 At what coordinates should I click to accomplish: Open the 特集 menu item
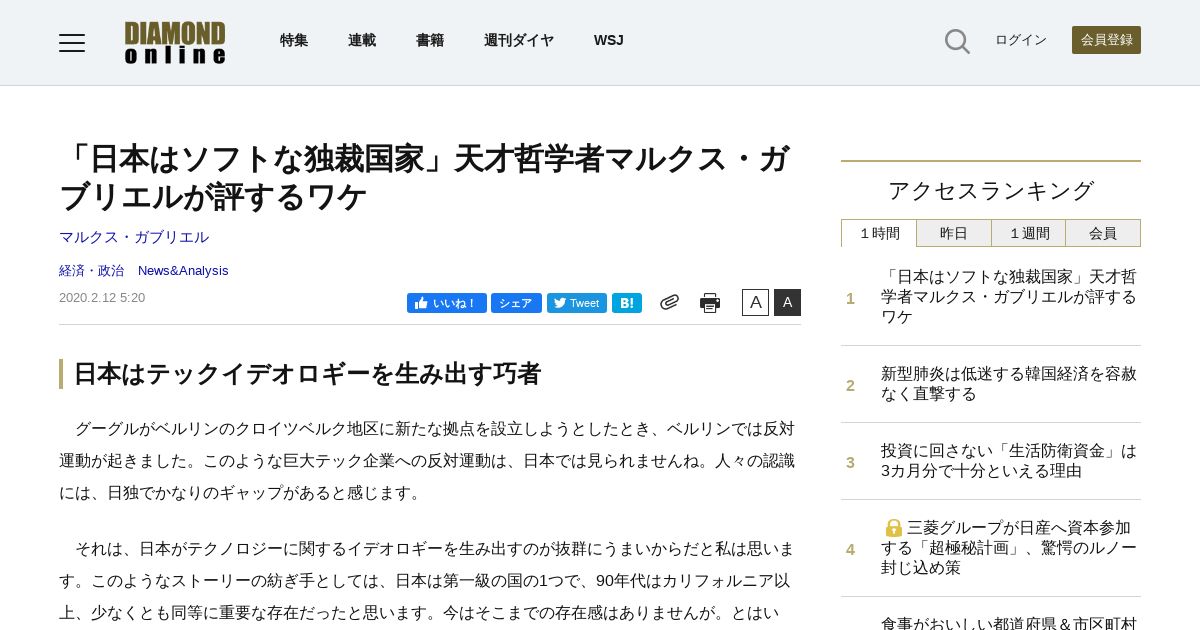click(x=294, y=40)
